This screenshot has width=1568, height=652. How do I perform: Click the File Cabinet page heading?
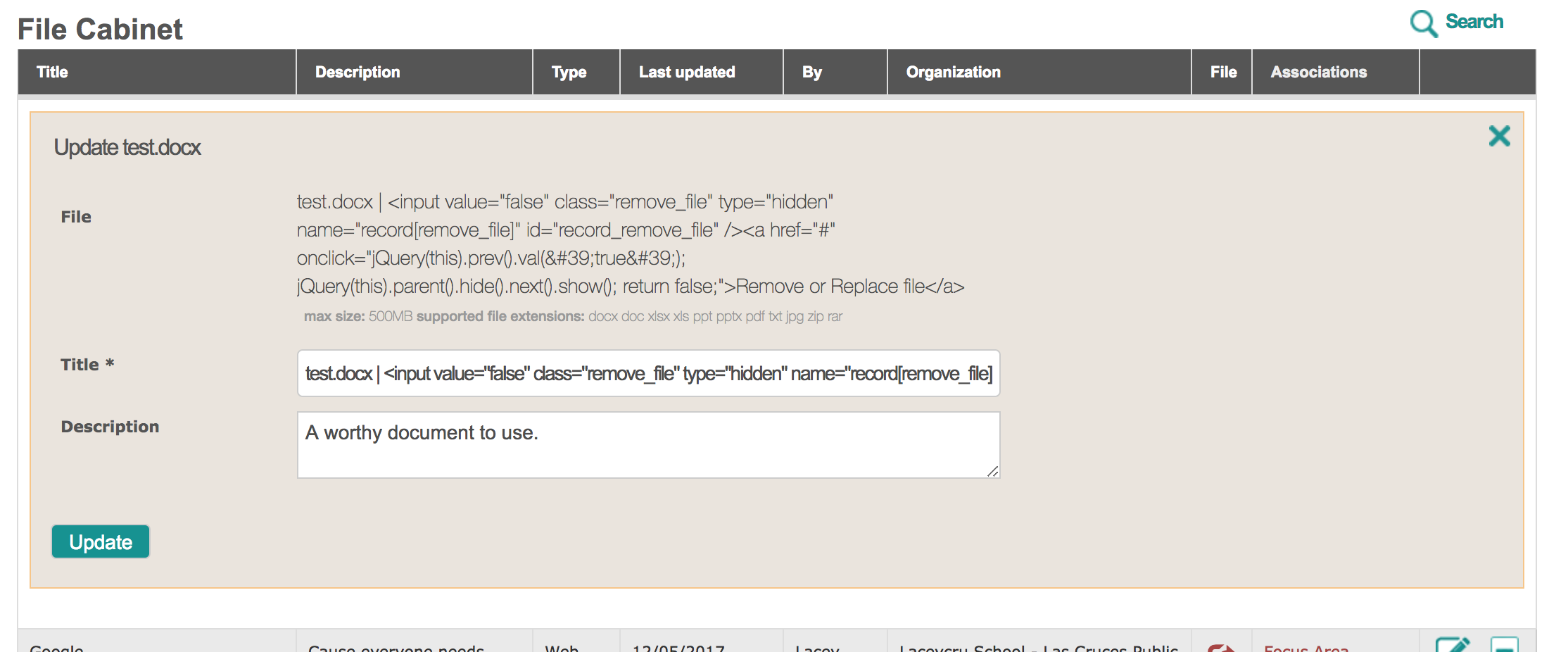pos(101,29)
